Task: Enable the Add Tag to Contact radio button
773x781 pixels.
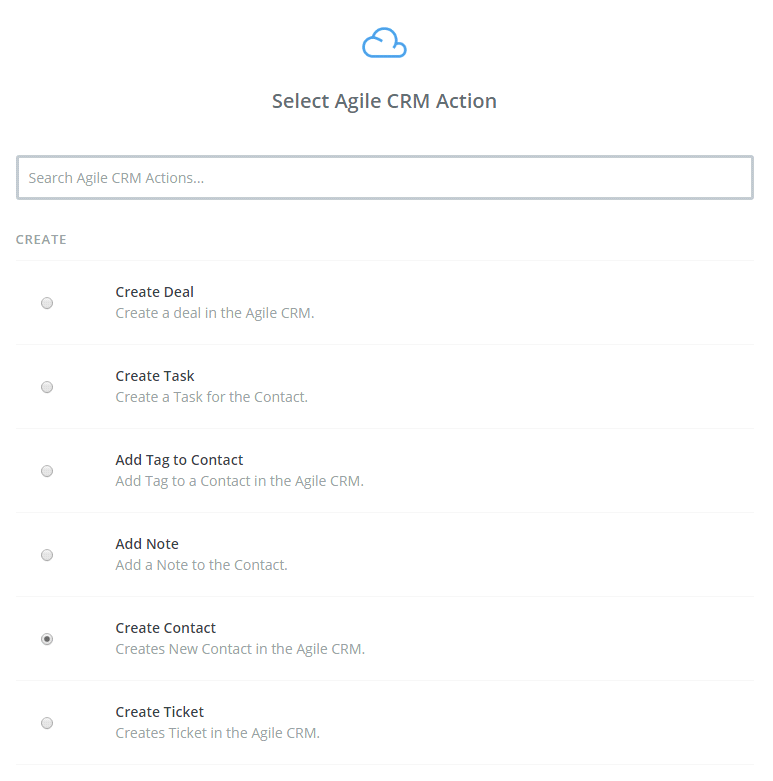Action: (x=47, y=471)
